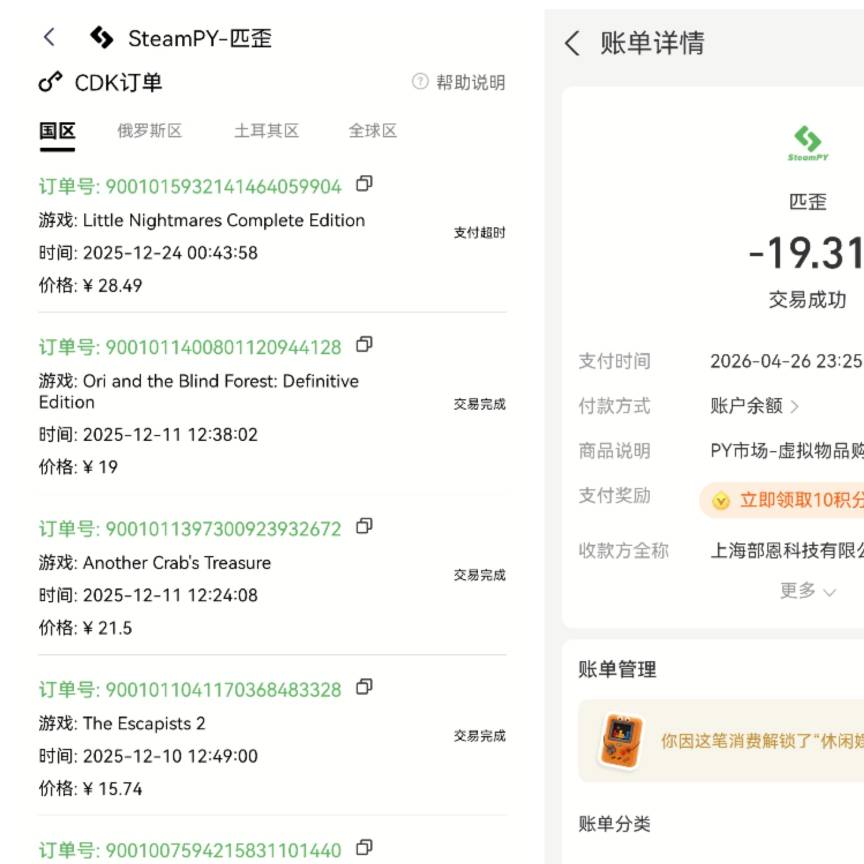Copy order number ending 831101440
The width and height of the screenshot is (864, 864).
pos(364,847)
